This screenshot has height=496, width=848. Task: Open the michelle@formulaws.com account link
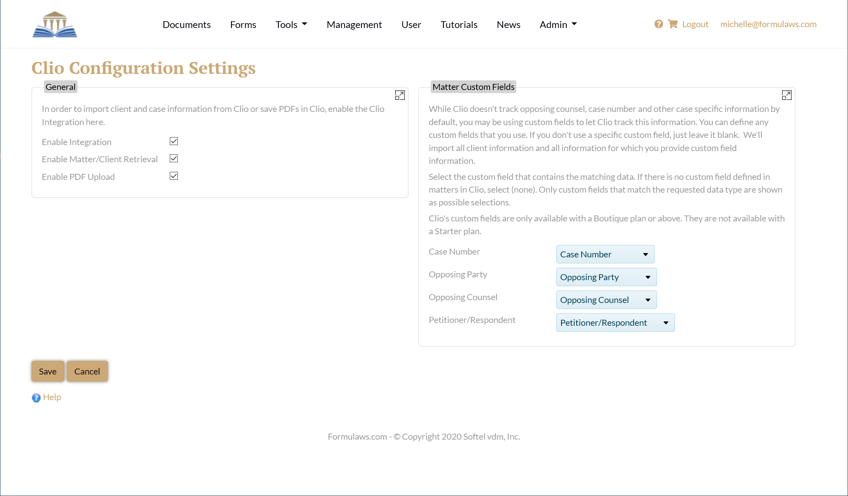pyautogui.click(x=768, y=24)
